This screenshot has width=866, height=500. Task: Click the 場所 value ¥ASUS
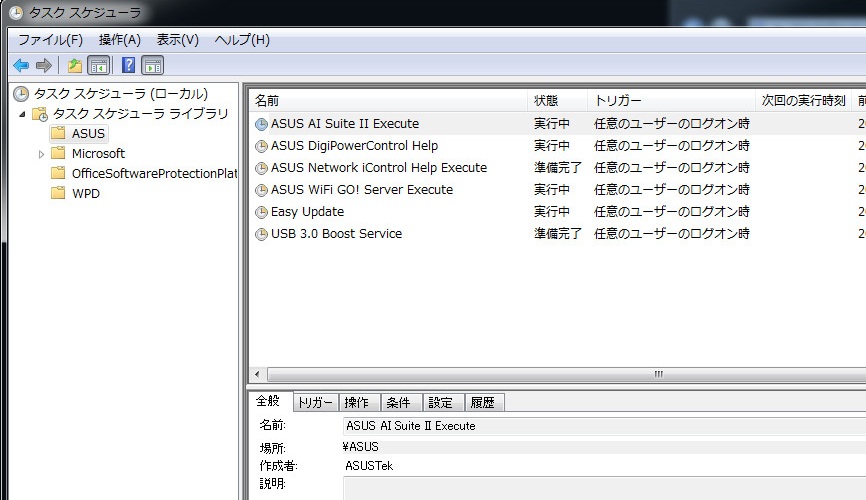(x=361, y=447)
